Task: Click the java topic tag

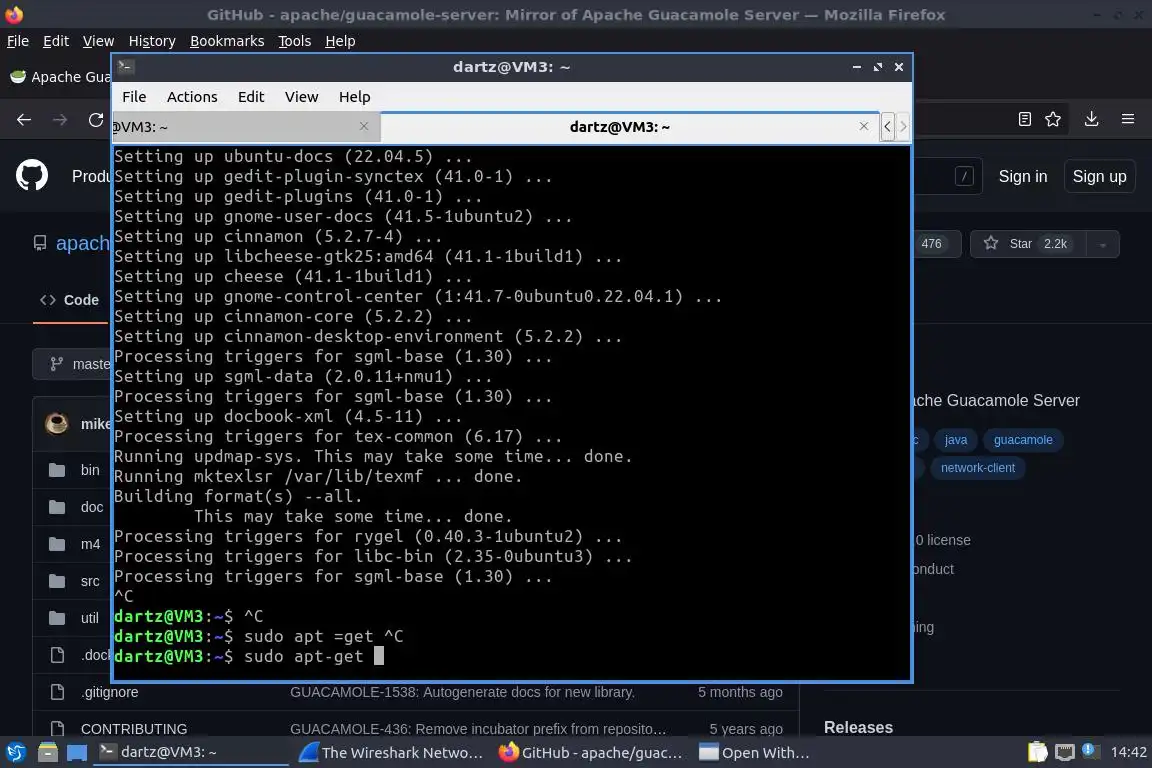Action: (x=955, y=439)
